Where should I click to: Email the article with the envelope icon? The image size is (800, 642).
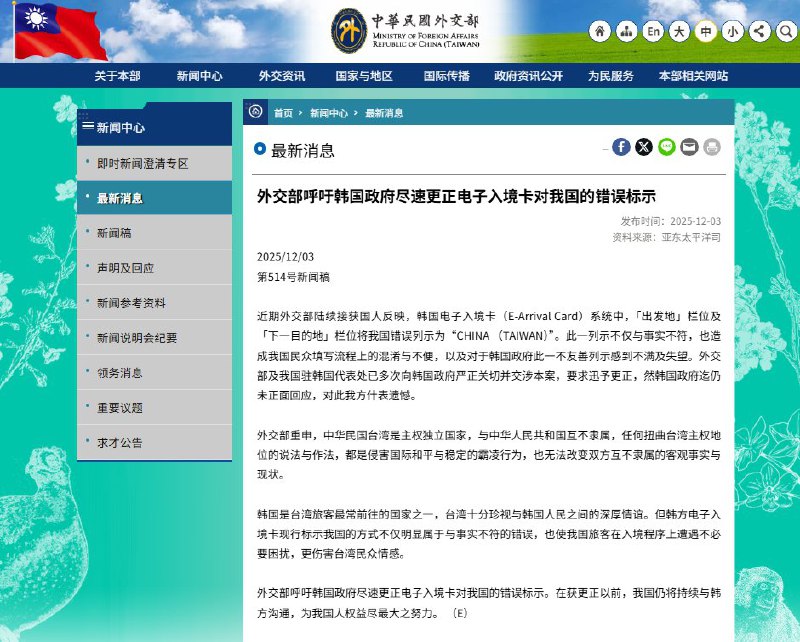689,147
